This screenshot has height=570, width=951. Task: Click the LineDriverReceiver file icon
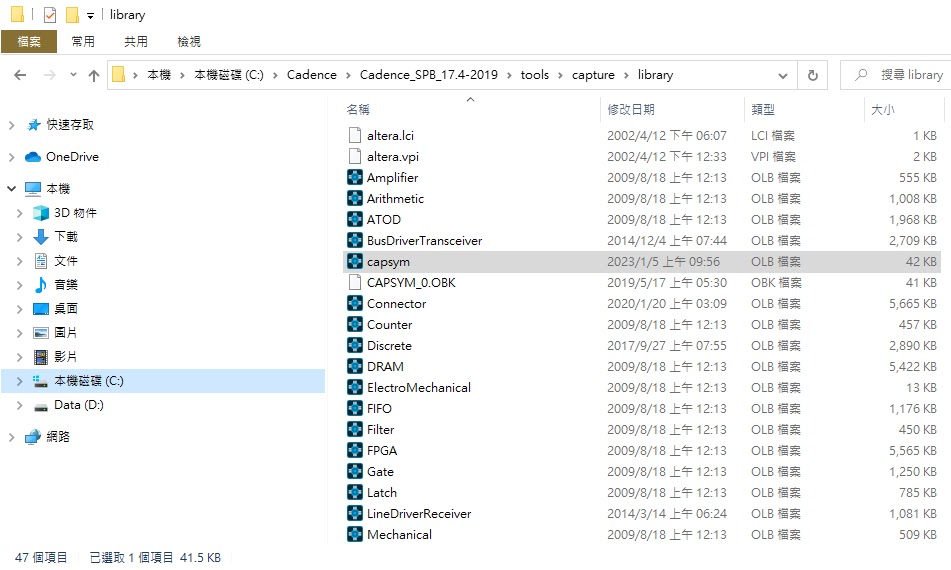tap(355, 514)
